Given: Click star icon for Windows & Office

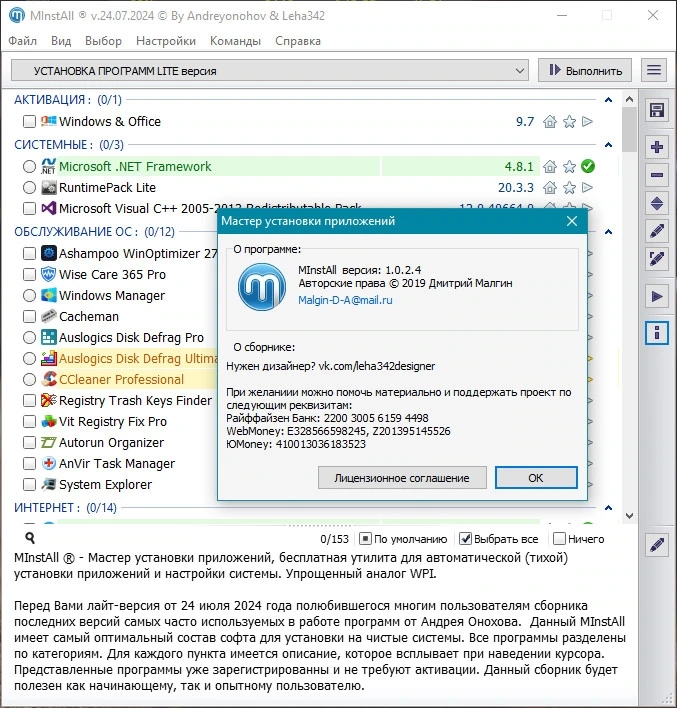Looking at the screenshot, I should click(569, 121).
